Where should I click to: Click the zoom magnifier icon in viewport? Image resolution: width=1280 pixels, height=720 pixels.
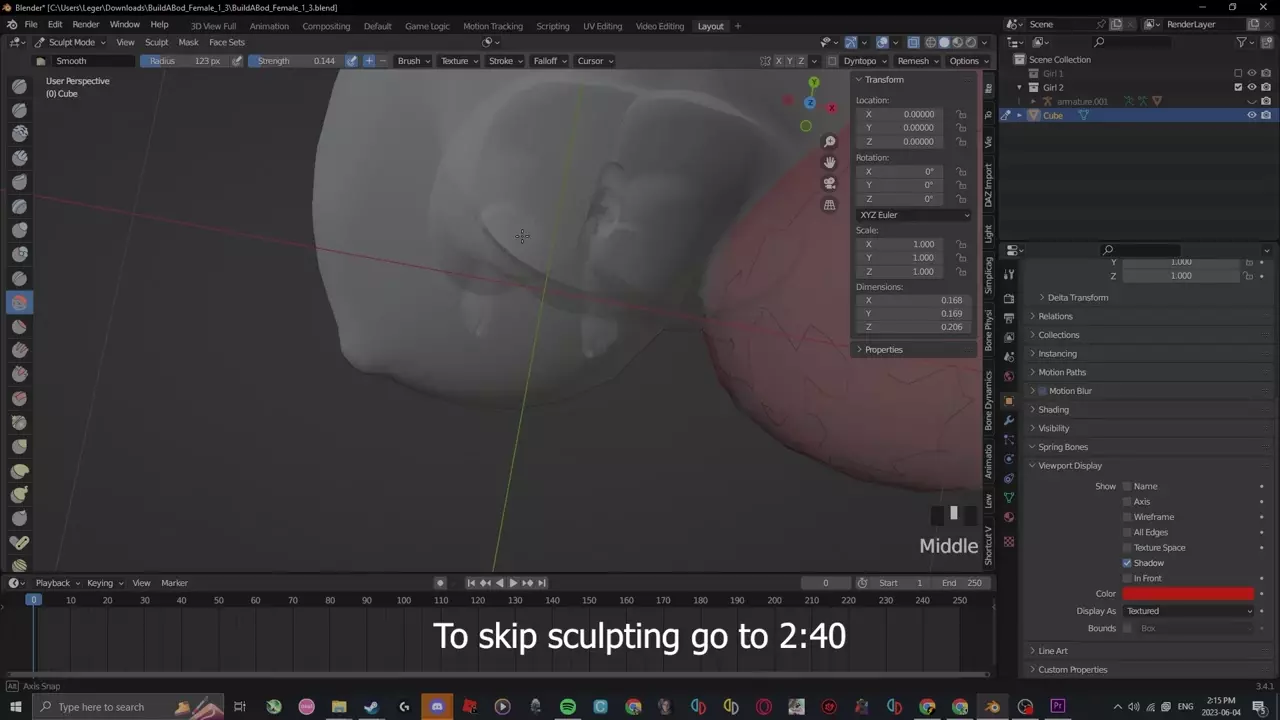829,142
